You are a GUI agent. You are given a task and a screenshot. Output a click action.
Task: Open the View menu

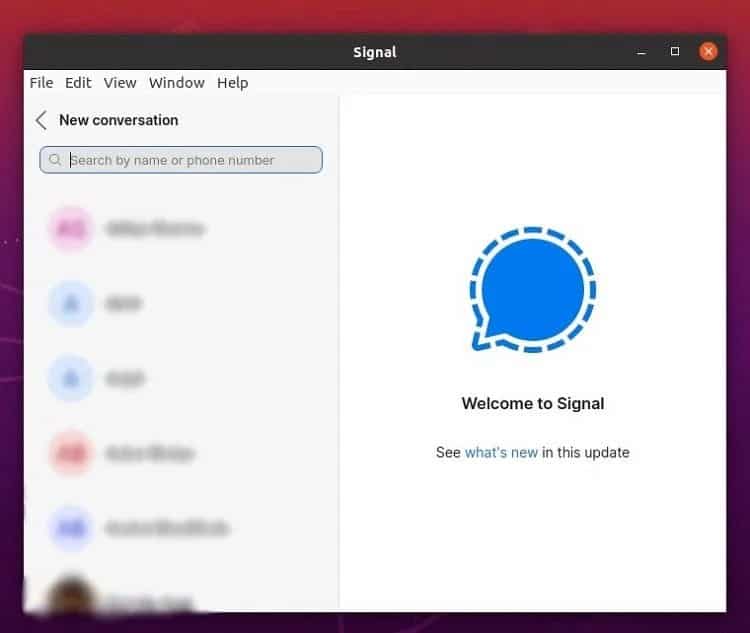(120, 83)
